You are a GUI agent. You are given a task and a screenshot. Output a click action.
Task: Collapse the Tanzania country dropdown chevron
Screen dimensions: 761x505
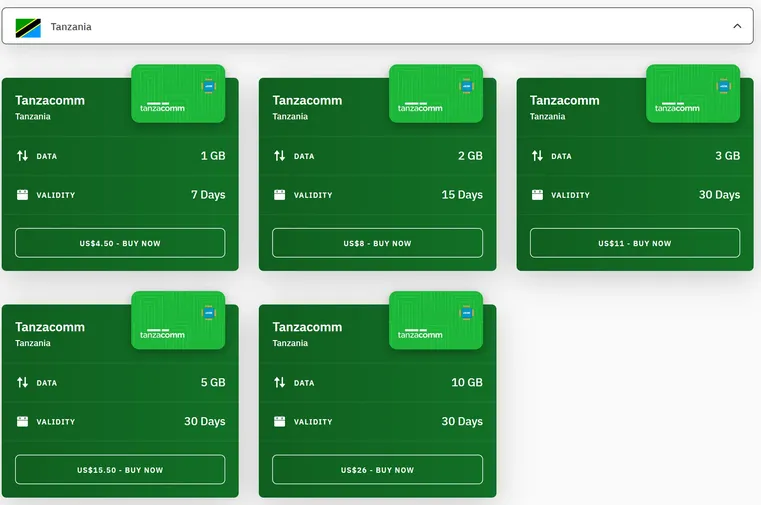pos(737,26)
